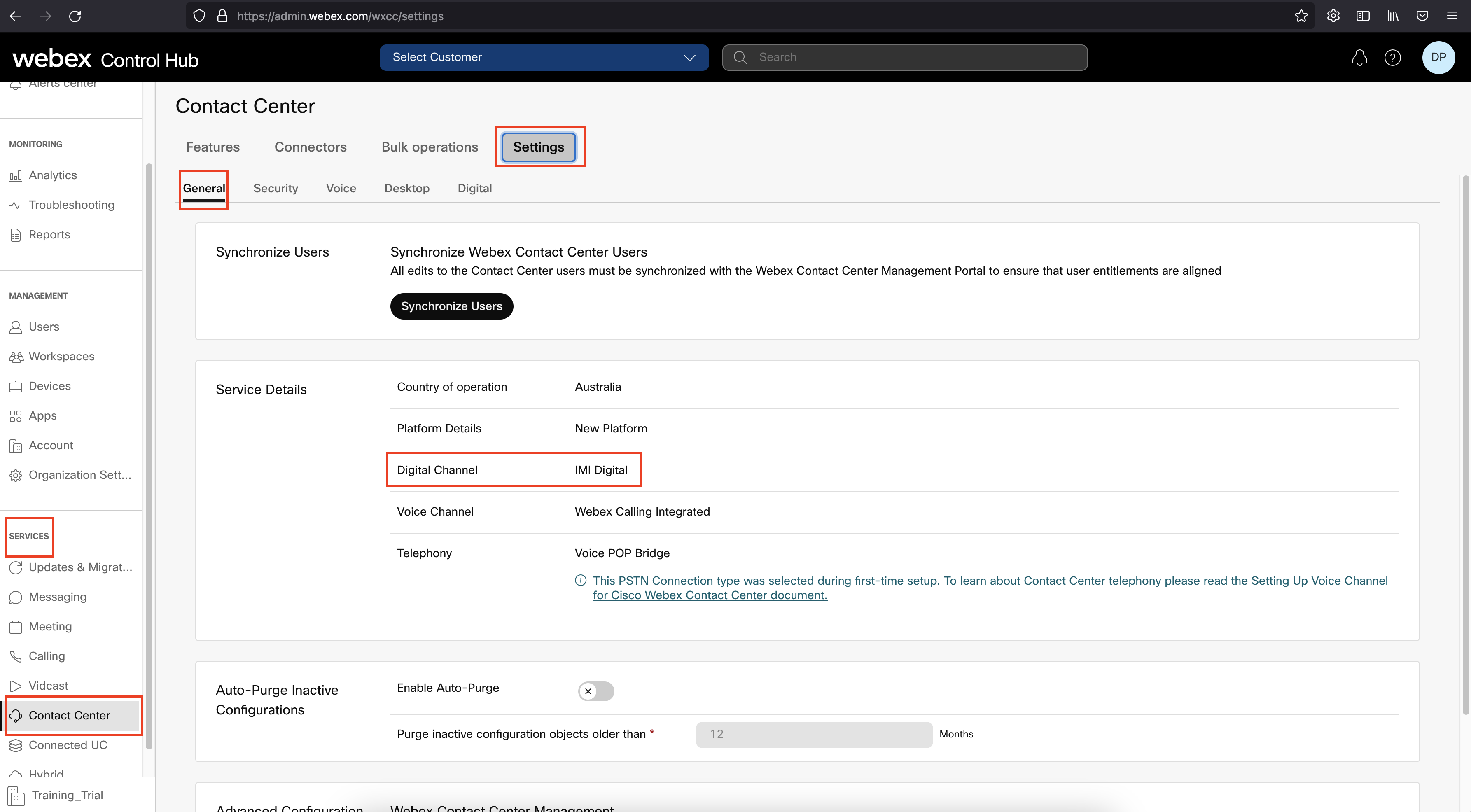Open notifications bell in Control Hub
The image size is (1471, 812).
point(1359,57)
